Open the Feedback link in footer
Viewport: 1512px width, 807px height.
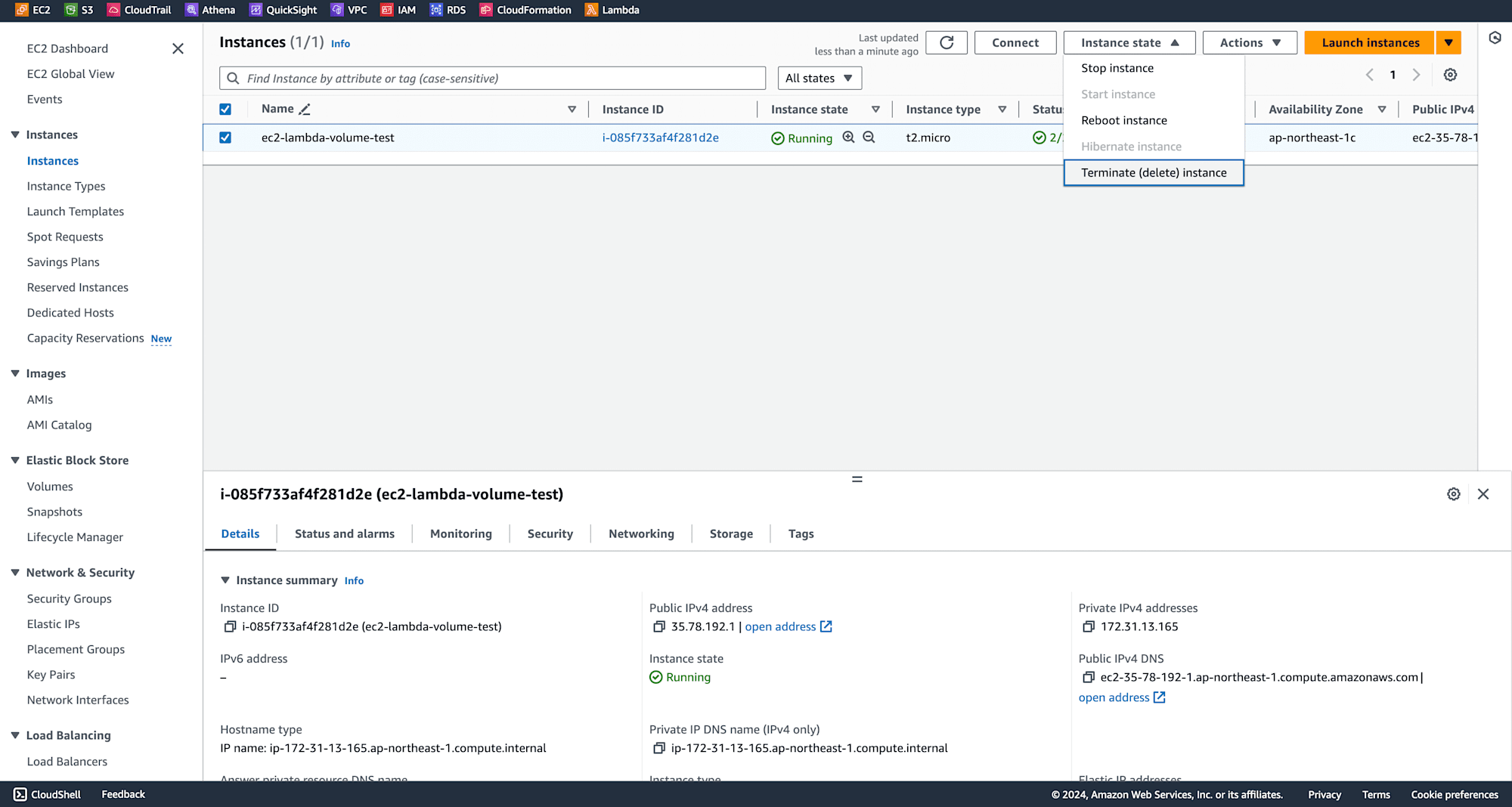coord(123,794)
